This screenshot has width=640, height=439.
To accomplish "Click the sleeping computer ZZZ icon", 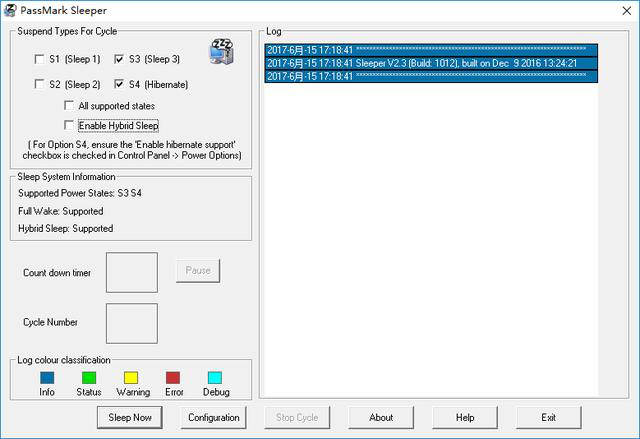I will click(221, 51).
